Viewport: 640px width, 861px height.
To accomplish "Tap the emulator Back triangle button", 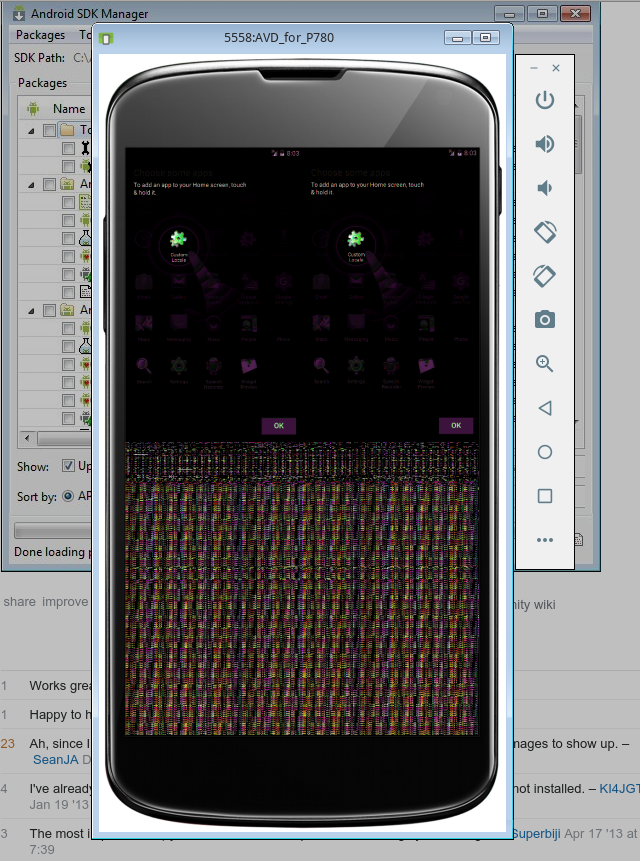I will pyautogui.click(x=544, y=408).
